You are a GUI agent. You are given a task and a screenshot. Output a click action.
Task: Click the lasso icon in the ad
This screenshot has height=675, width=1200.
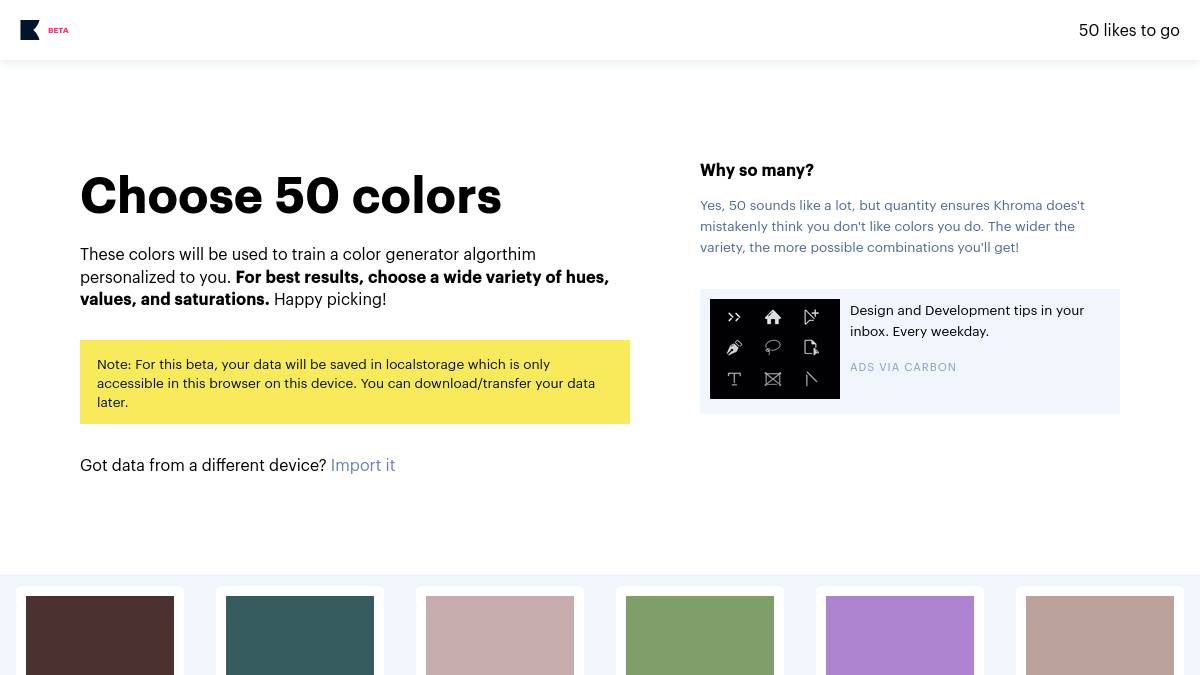click(773, 348)
